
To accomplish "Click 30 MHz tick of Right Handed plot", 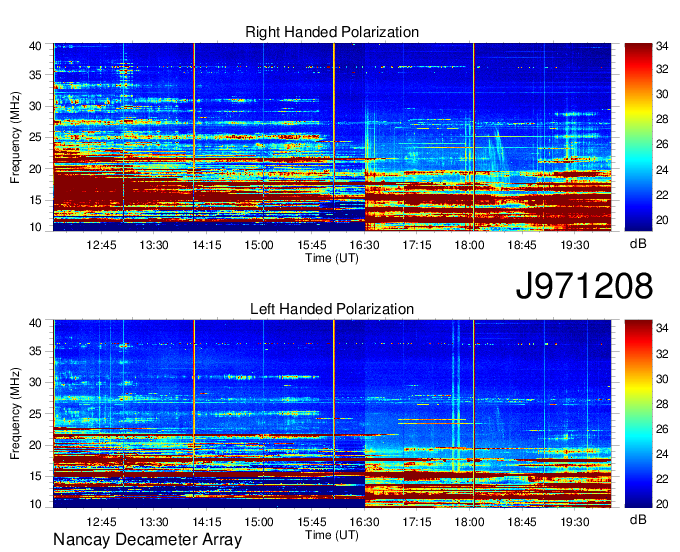I will point(35,106).
